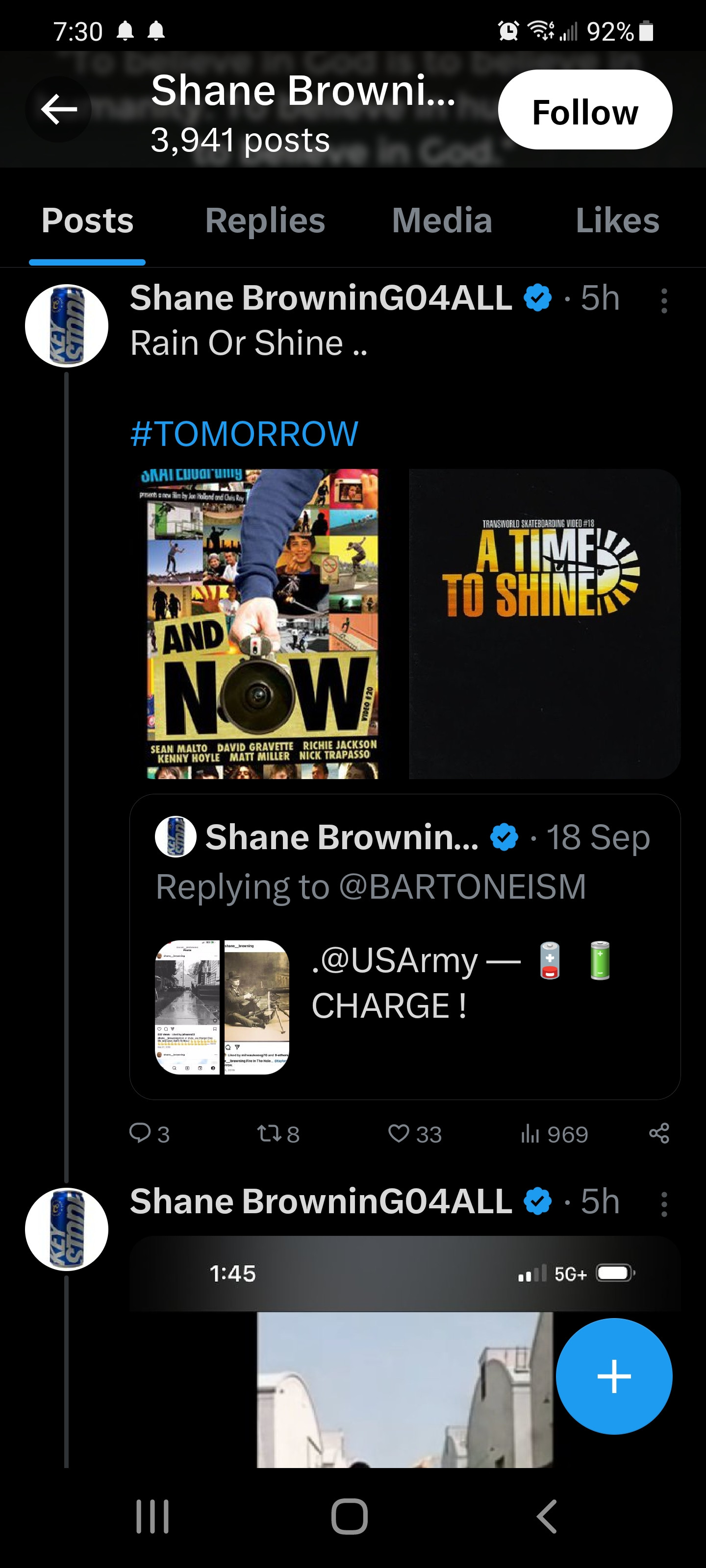Open the And Now video cover image

click(x=262, y=623)
